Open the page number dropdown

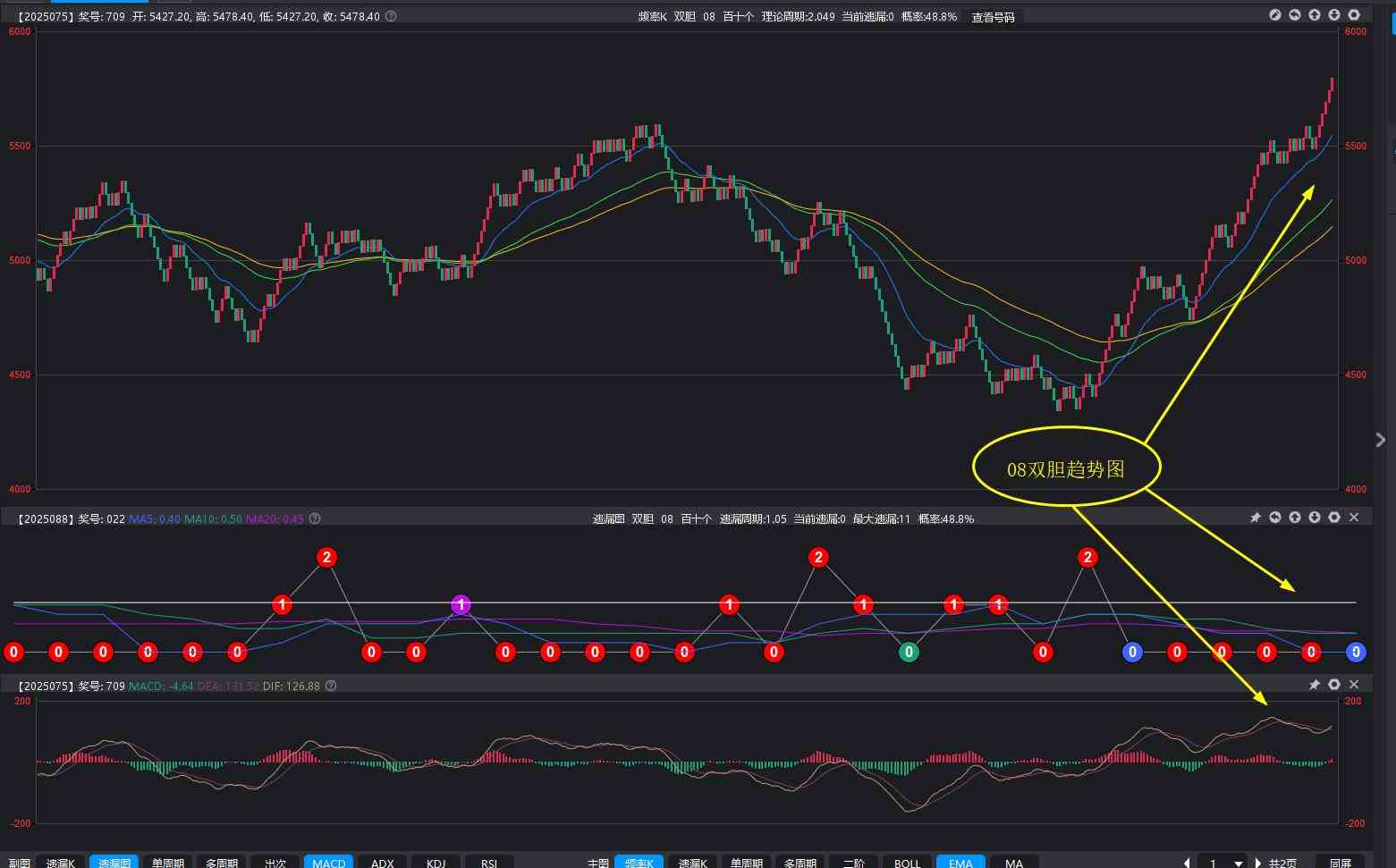[1238, 863]
